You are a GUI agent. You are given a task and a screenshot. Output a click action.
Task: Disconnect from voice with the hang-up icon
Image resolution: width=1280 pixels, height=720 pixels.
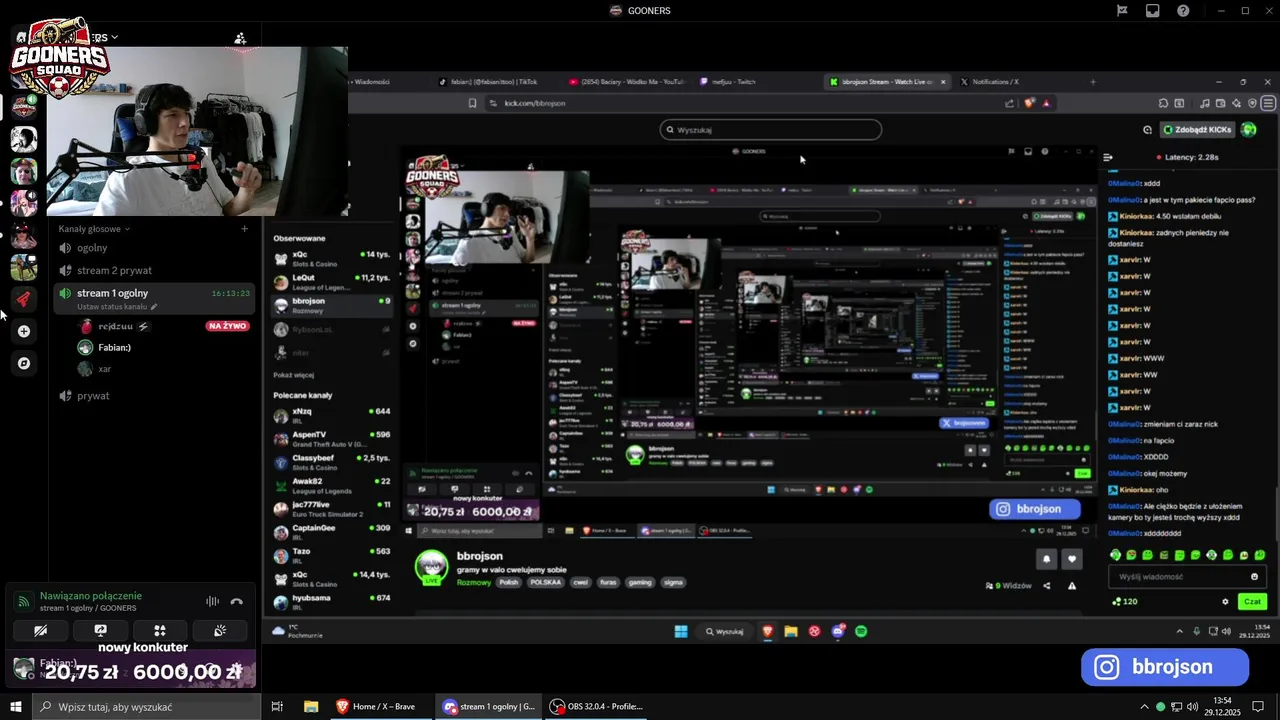click(x=237, y=601)
